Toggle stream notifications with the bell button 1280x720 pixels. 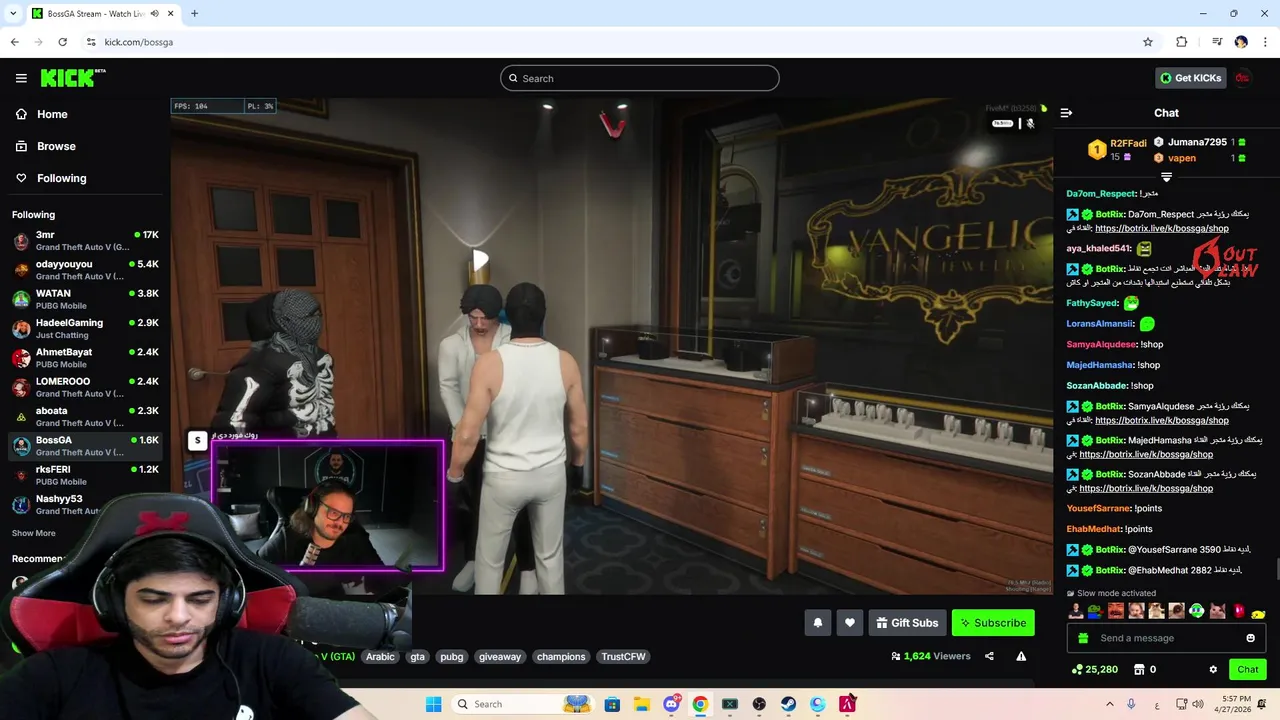tap(817, 623)
